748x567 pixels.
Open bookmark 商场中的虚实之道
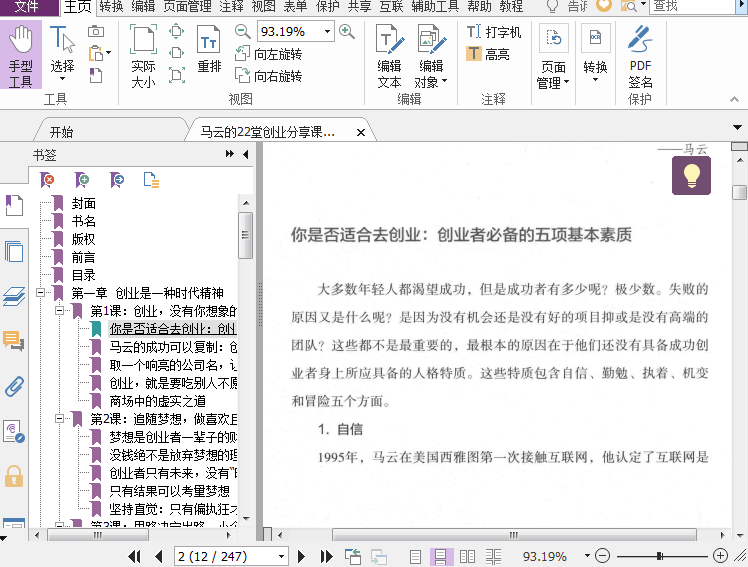click(158, 401)
